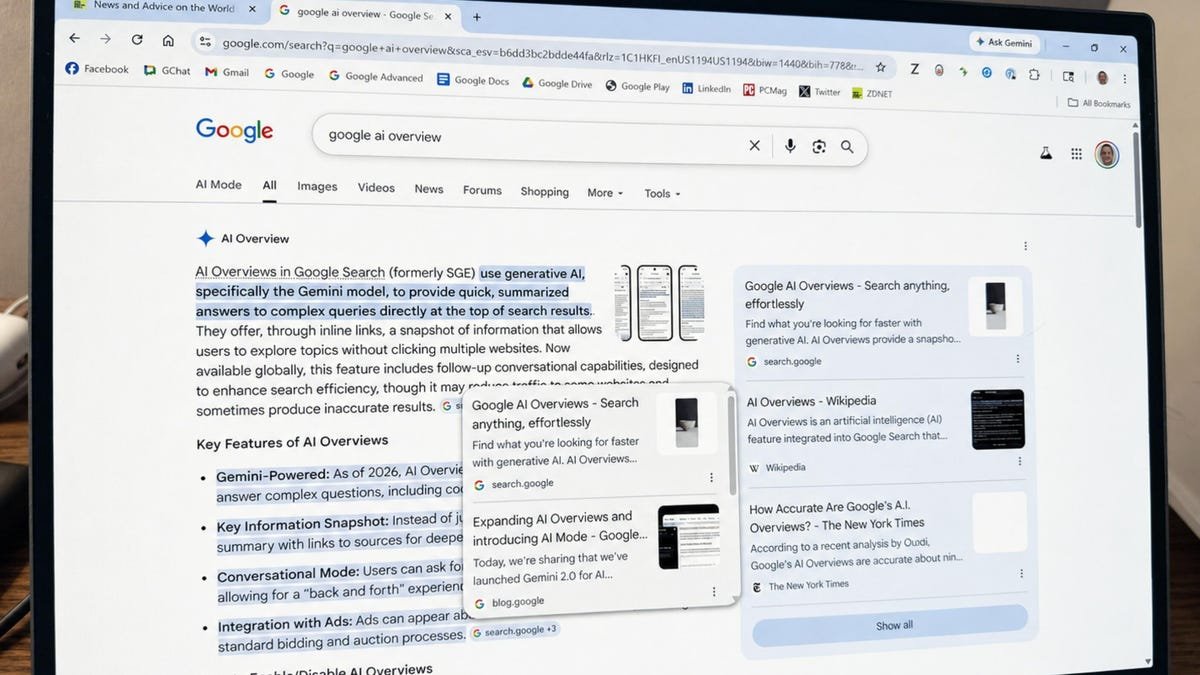The image size is (1200, 675).
Task: Open the Google Advanced bookmark
Action: coord(376,77)
